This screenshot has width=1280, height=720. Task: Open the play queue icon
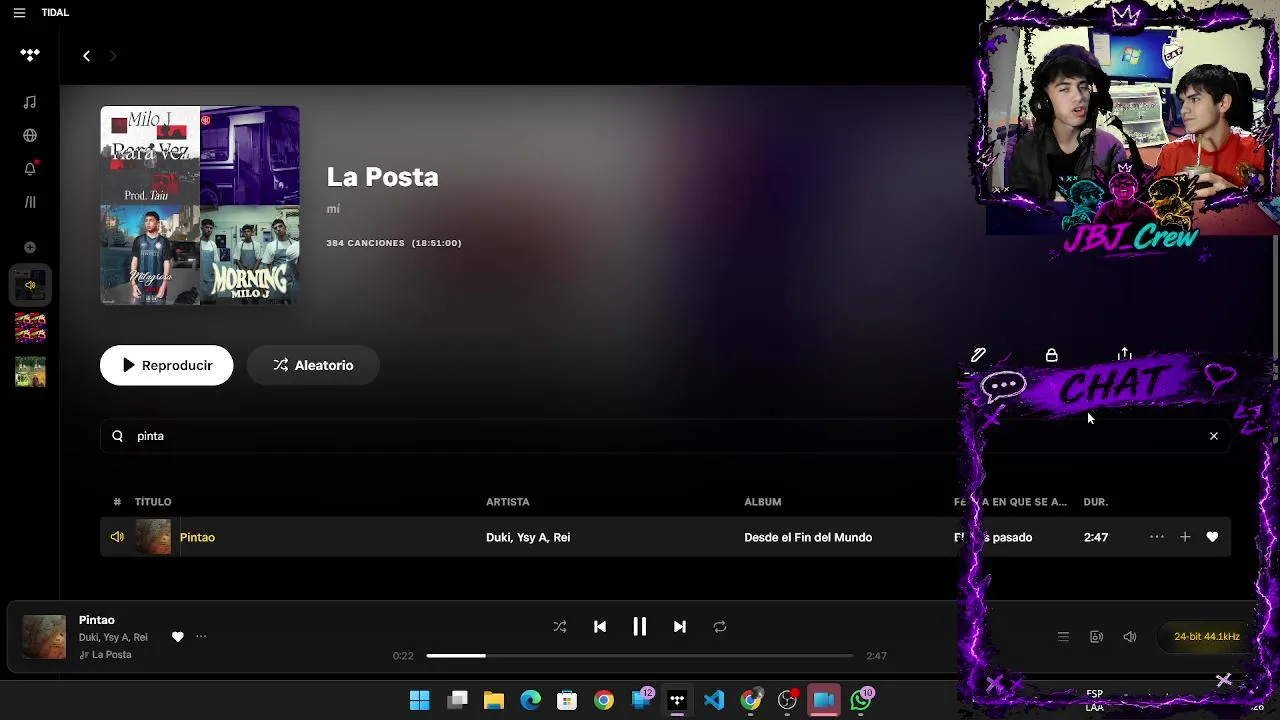click(x=1063, y=637)
